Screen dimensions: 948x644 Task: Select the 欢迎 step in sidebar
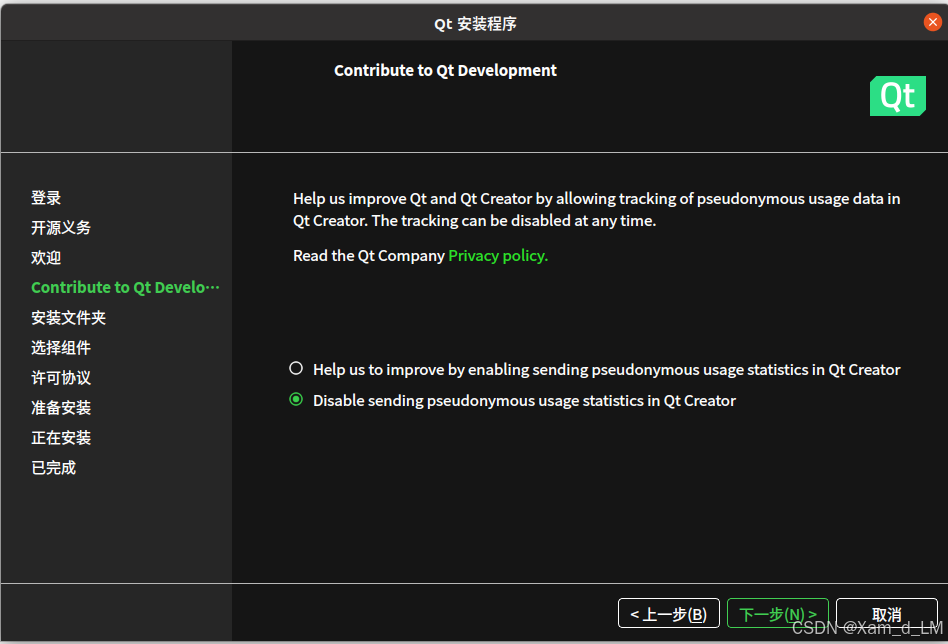46,258
